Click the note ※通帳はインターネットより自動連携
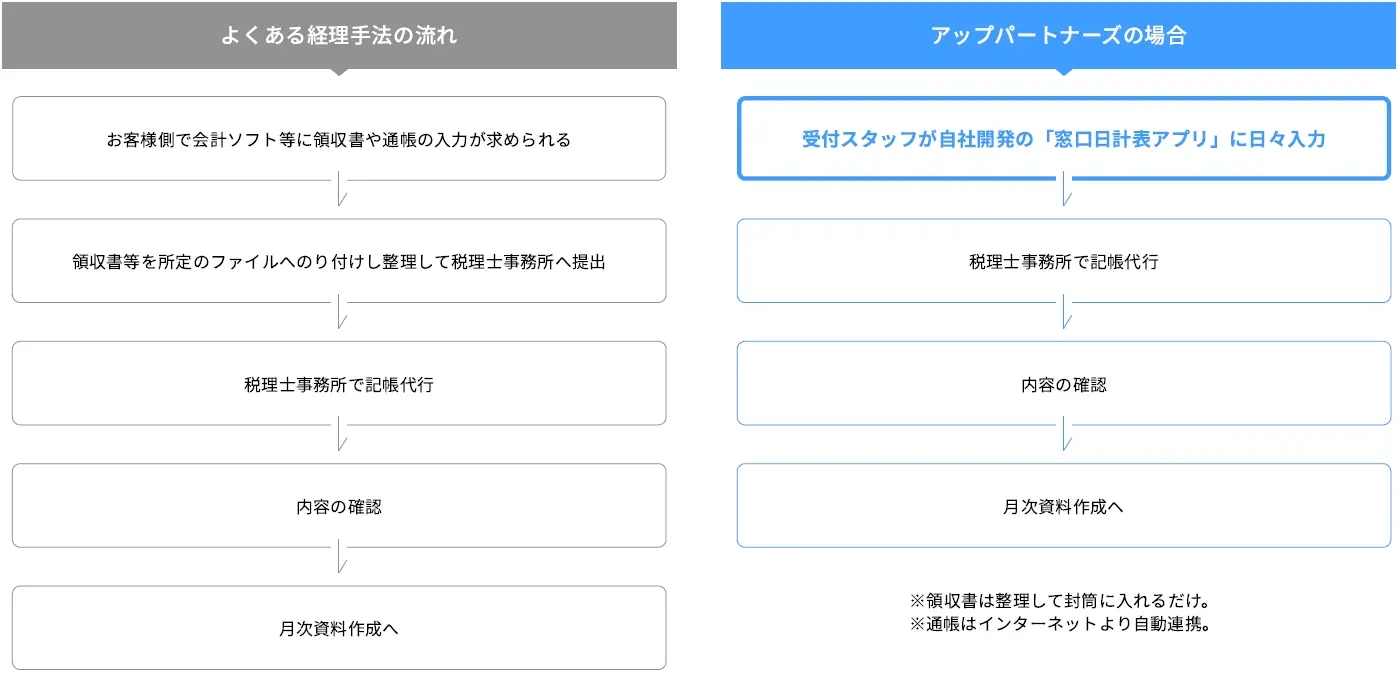The image size is (1398, 678). tap(1060, 625)
